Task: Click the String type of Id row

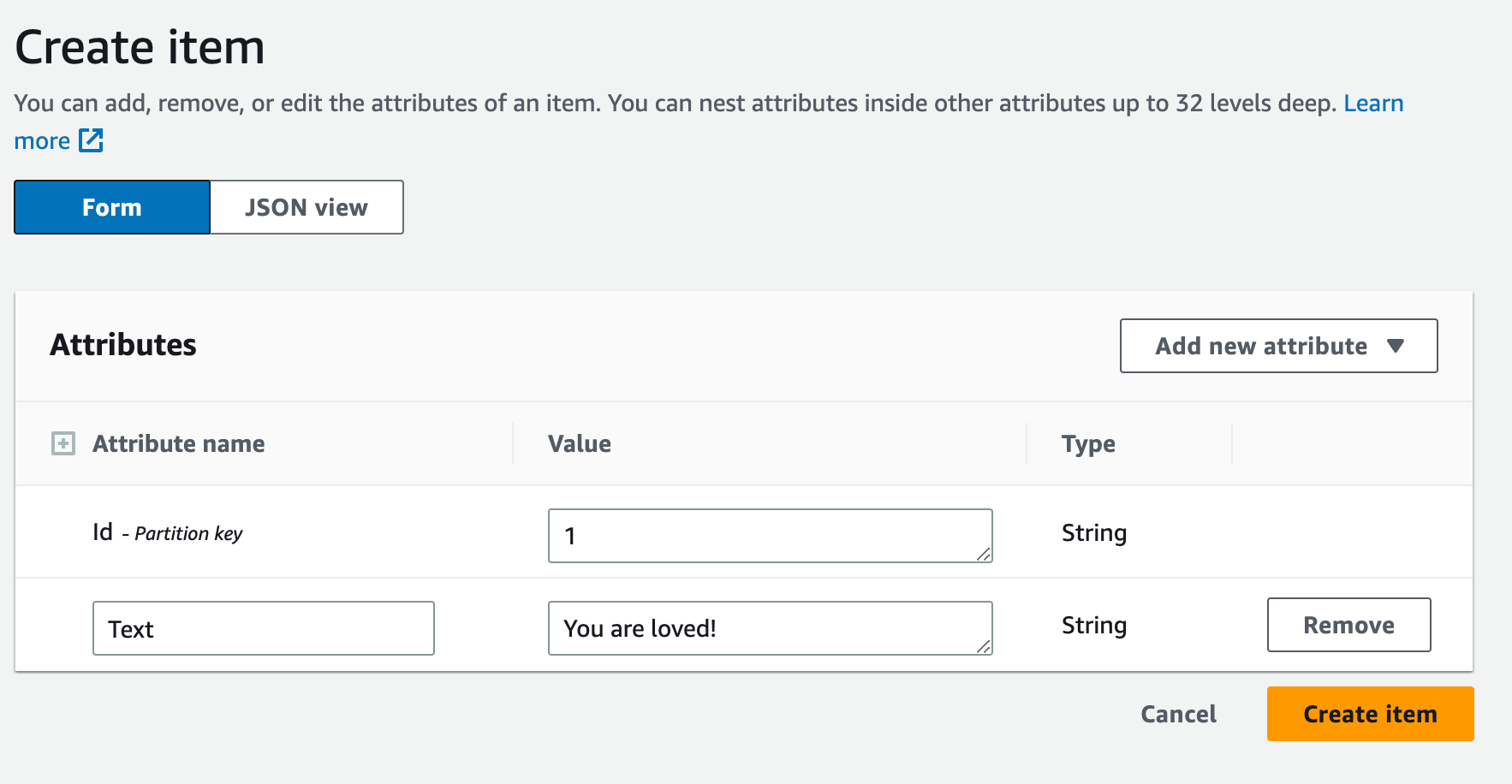Action: 1094,532
